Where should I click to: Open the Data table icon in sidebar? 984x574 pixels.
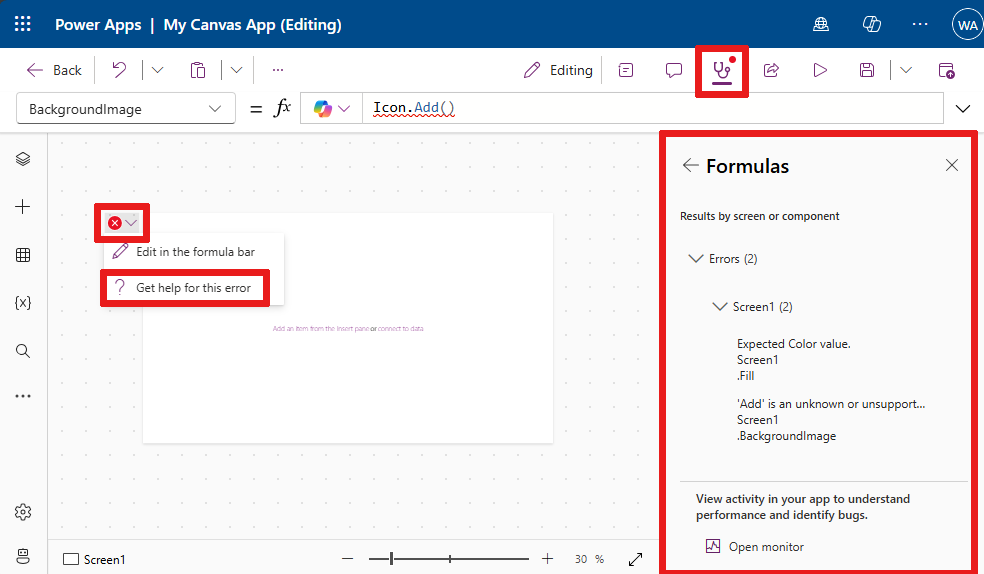tap(23, 255)
